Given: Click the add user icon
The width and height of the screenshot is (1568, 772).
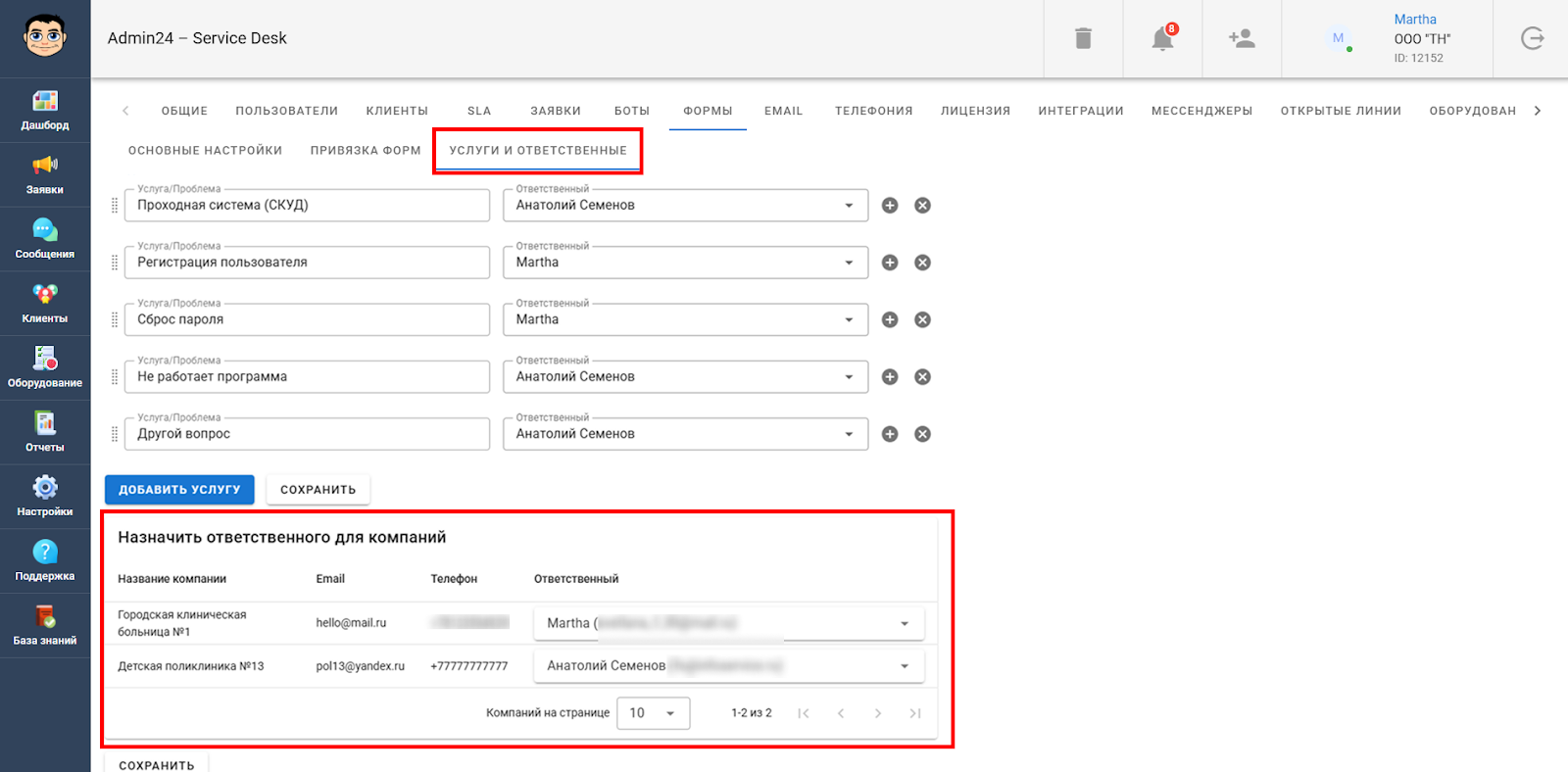Looking at the screenshot, I should pos(1242,39).
